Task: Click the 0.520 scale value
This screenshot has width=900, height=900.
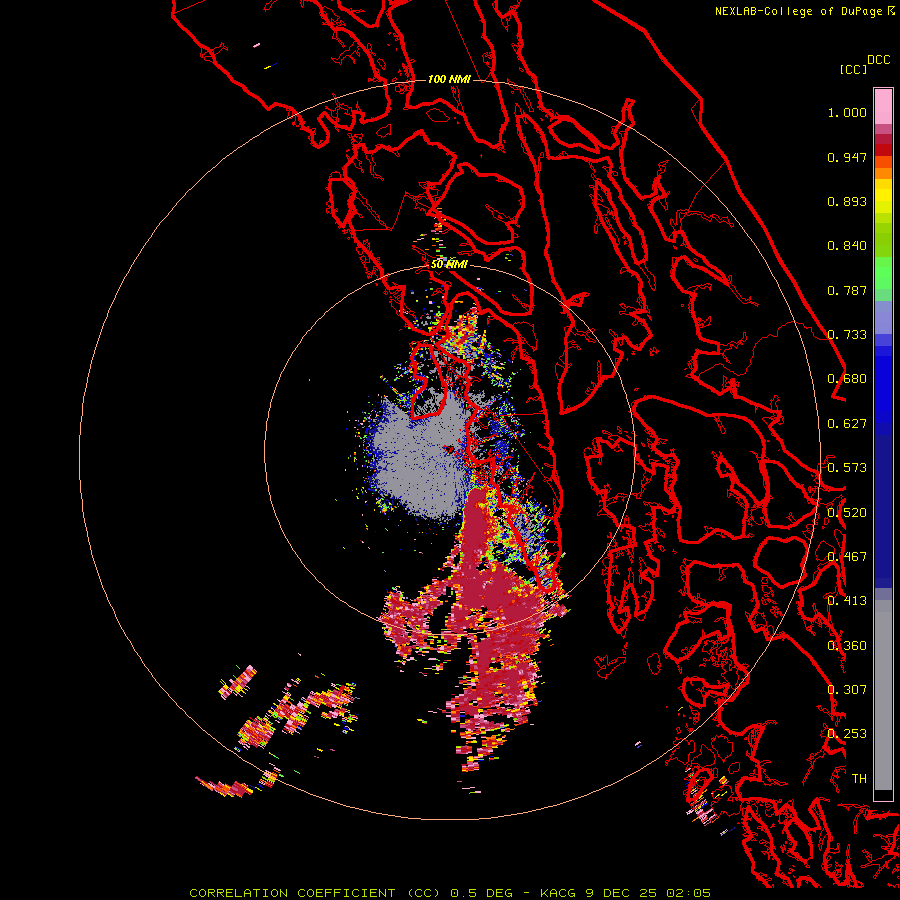Action: [x=847, y=513]
